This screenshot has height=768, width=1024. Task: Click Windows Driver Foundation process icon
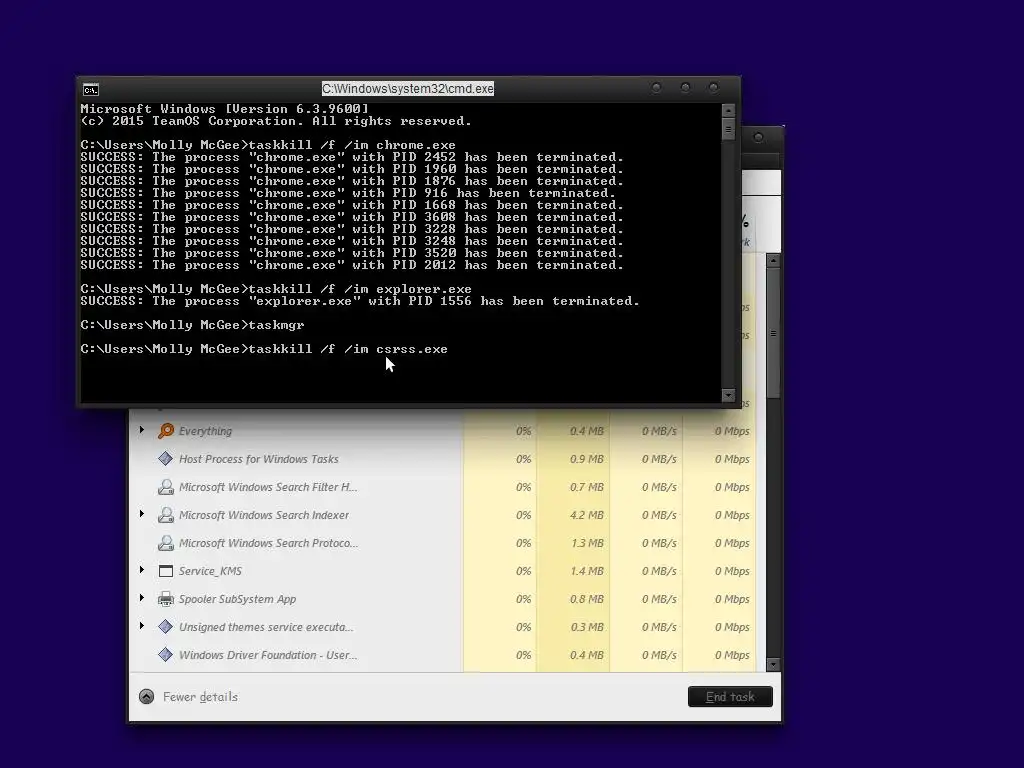[x=166, y=655]
